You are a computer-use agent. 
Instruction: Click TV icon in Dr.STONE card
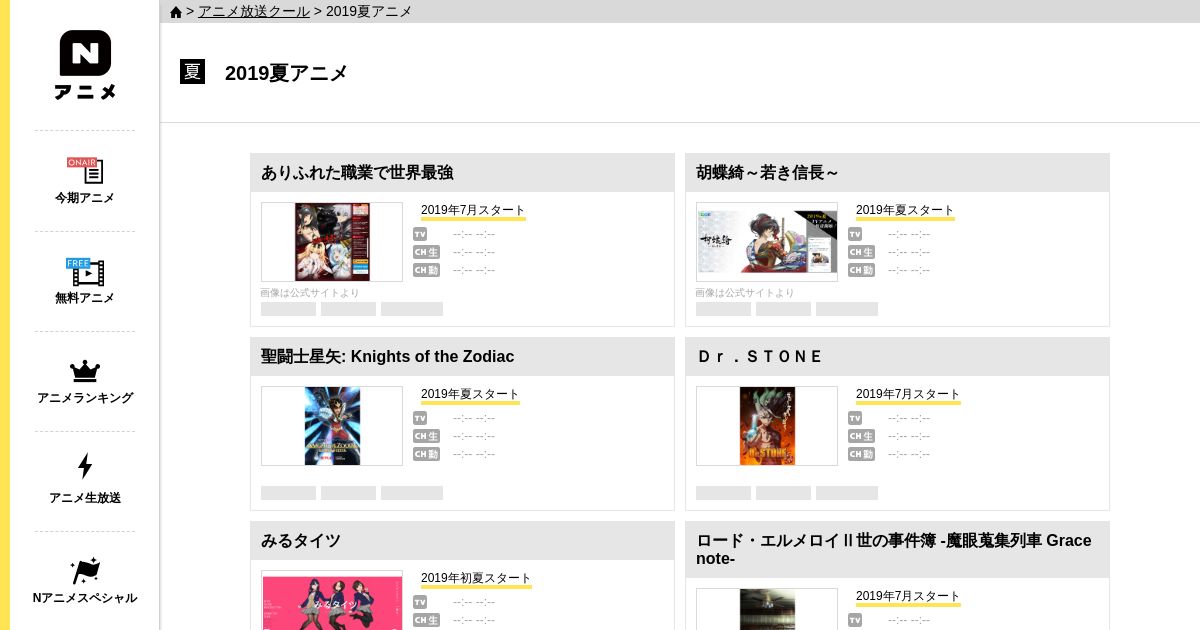coord(855,418)
